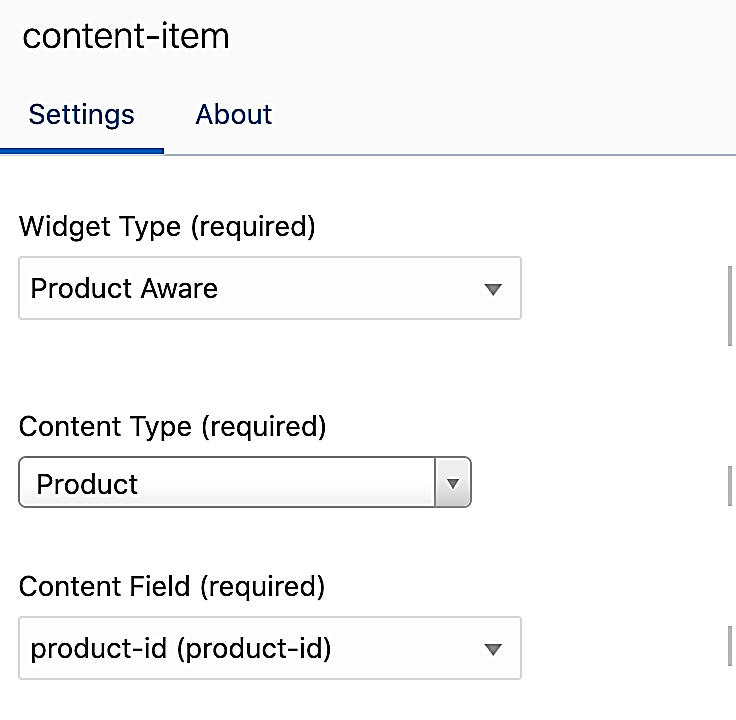Click the Content Type combo box arrow button
Screen dimensions: 736x720
coord(452,484)
